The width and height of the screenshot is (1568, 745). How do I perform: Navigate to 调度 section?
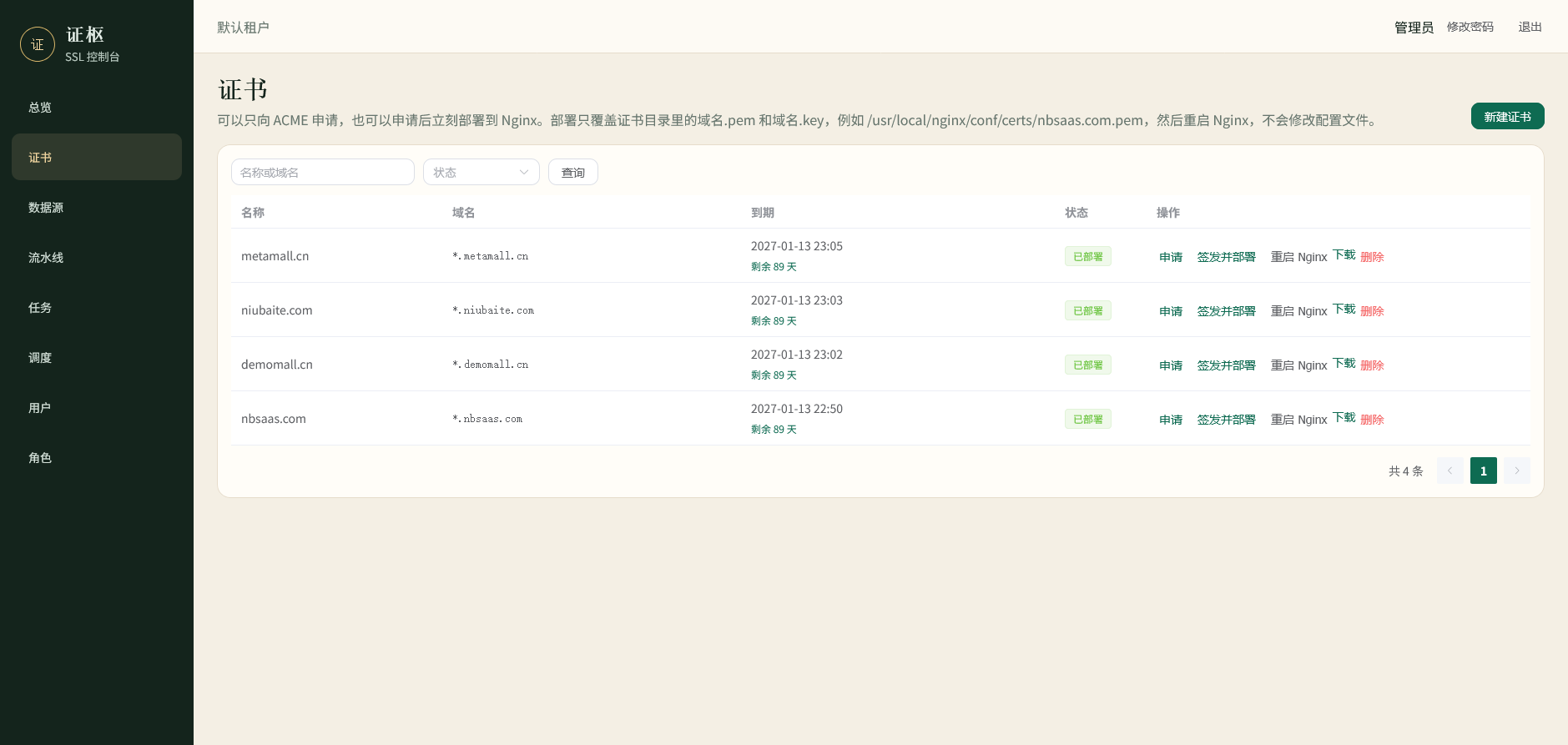point(97,357)
